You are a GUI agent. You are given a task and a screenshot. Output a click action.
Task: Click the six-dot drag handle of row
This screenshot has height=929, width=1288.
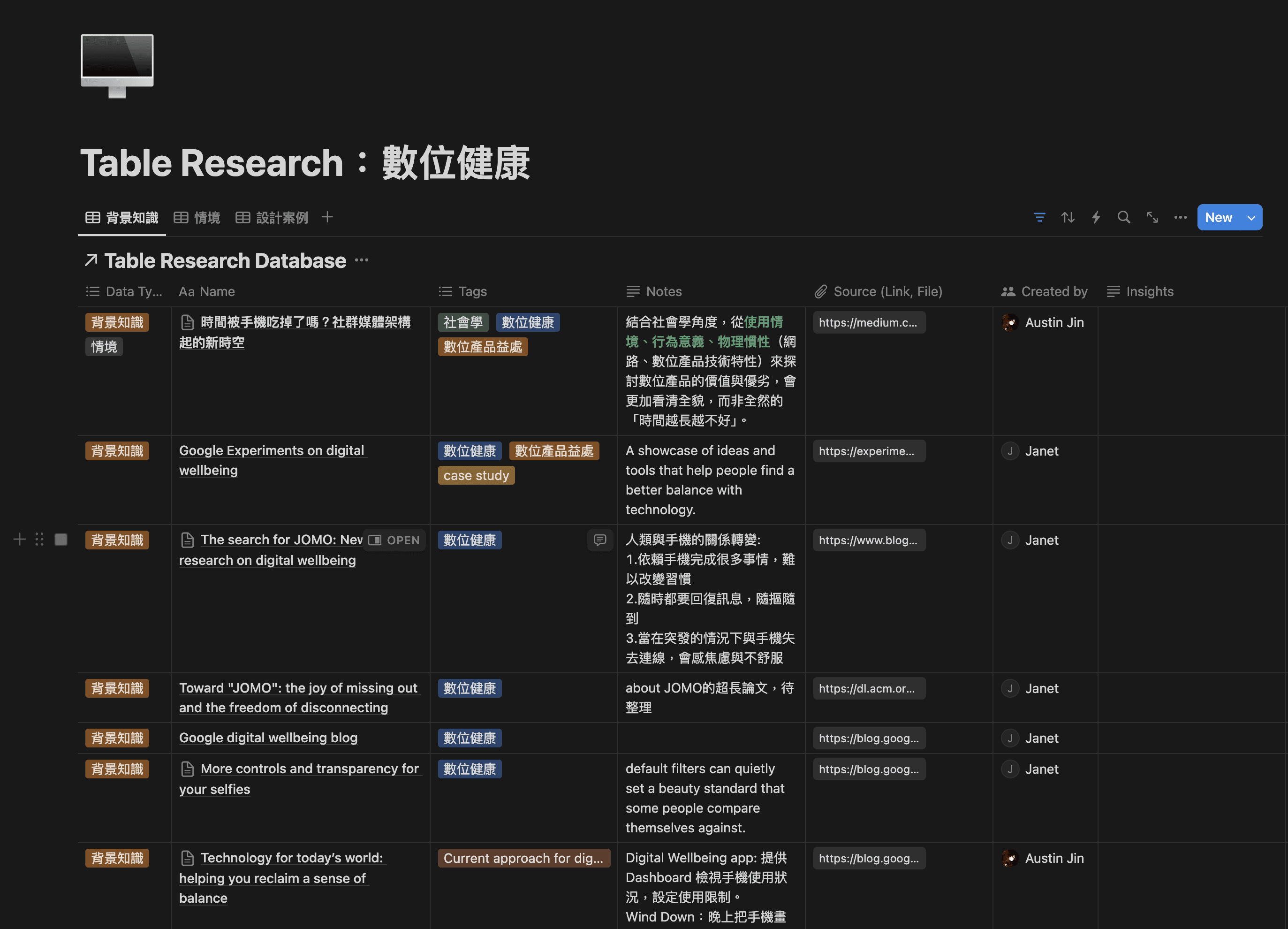tap(39, 539)
